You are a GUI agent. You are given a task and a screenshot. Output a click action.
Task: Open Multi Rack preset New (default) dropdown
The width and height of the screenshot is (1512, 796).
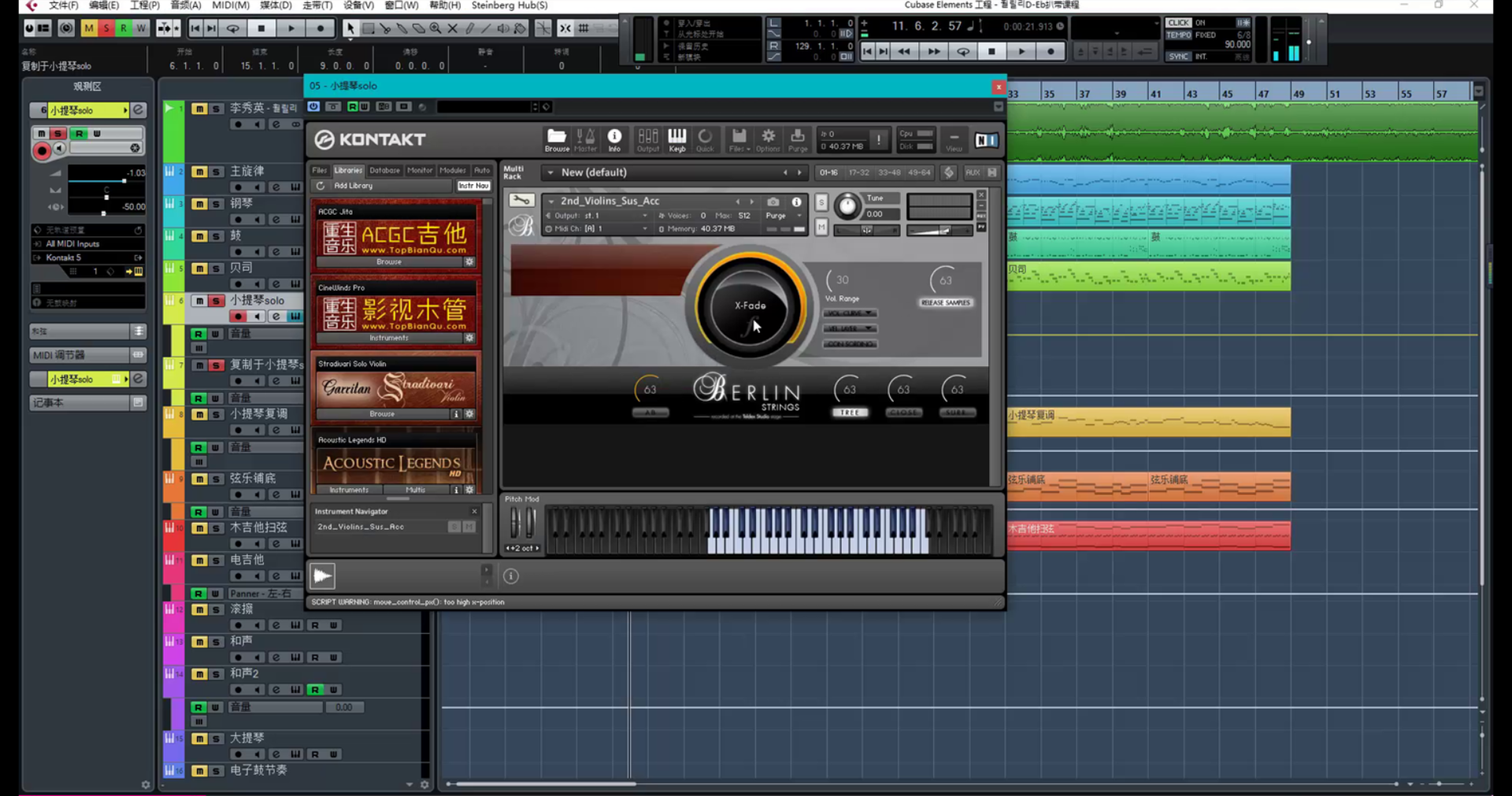[550, 172]
